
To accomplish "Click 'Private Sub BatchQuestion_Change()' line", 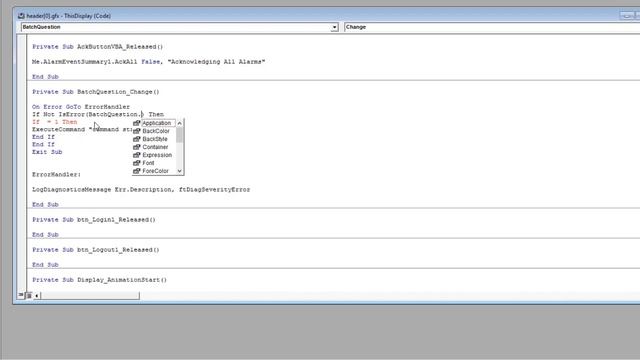I will (96, 92).
